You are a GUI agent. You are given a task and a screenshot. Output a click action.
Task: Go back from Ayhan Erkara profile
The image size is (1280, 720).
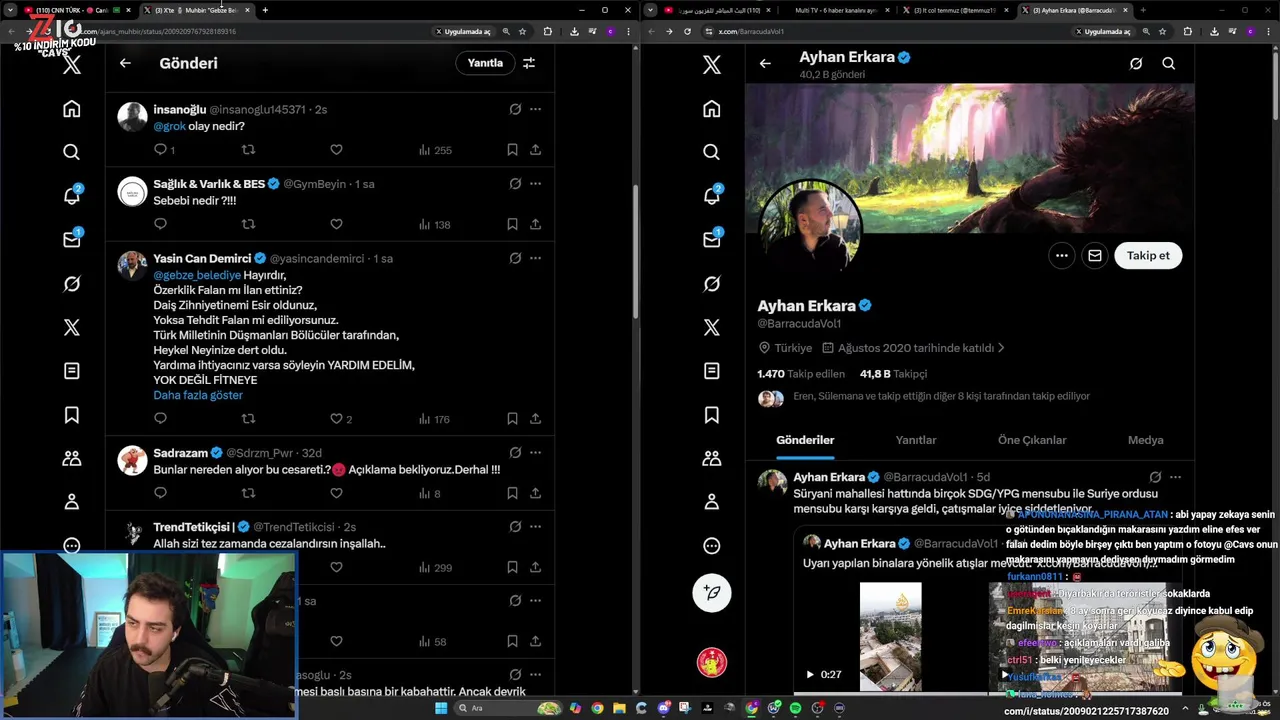tap(765, 63)
